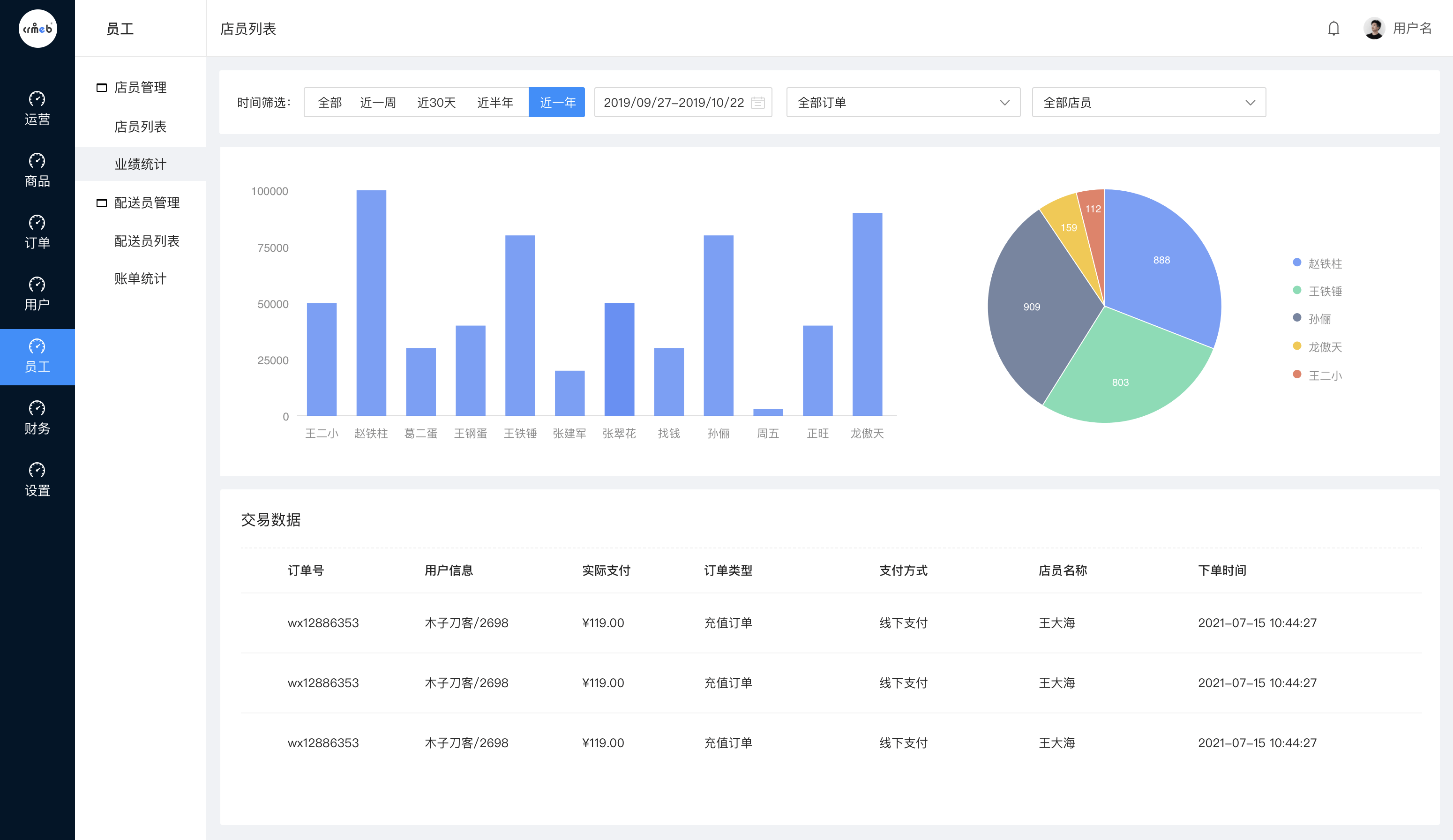
Task: Open 设置 from the sidebar
Action: [x=37, y=479]
